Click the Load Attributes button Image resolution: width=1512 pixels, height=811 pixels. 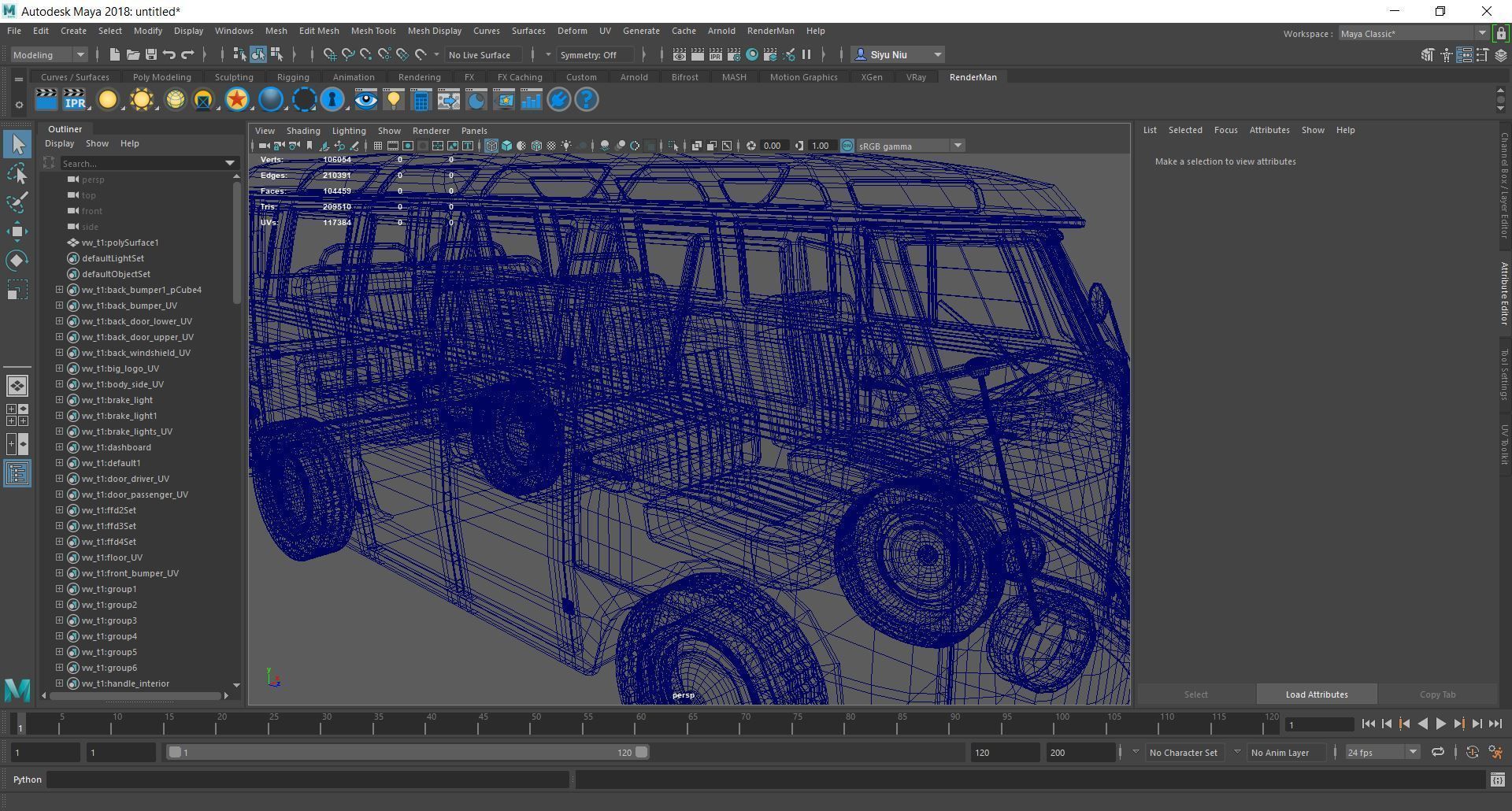(1317, 694)
